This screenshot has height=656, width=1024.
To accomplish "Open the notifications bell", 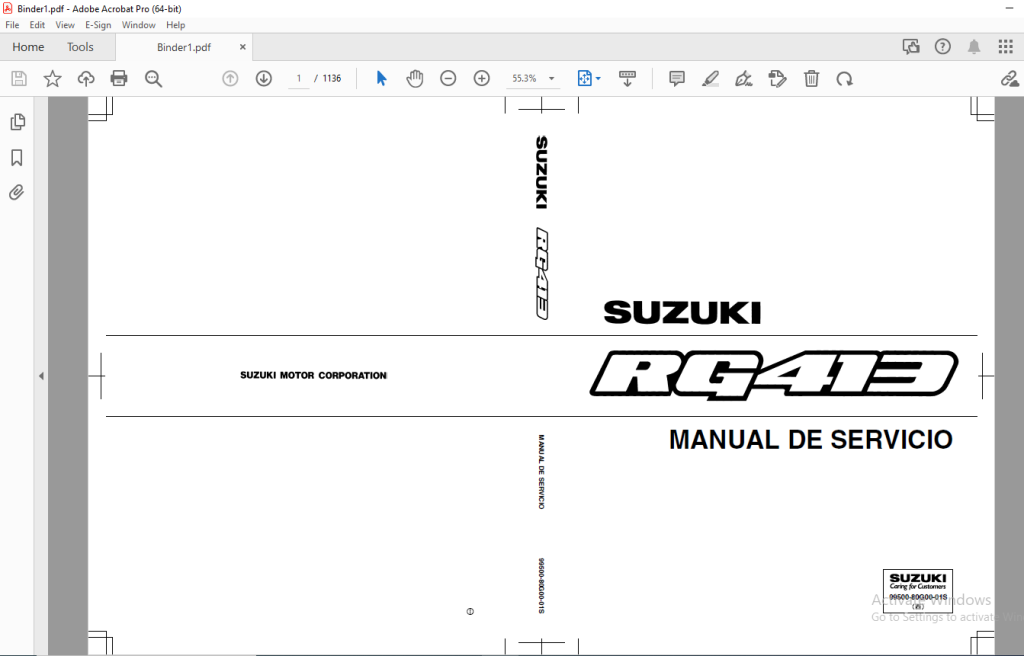I will 974,46.
